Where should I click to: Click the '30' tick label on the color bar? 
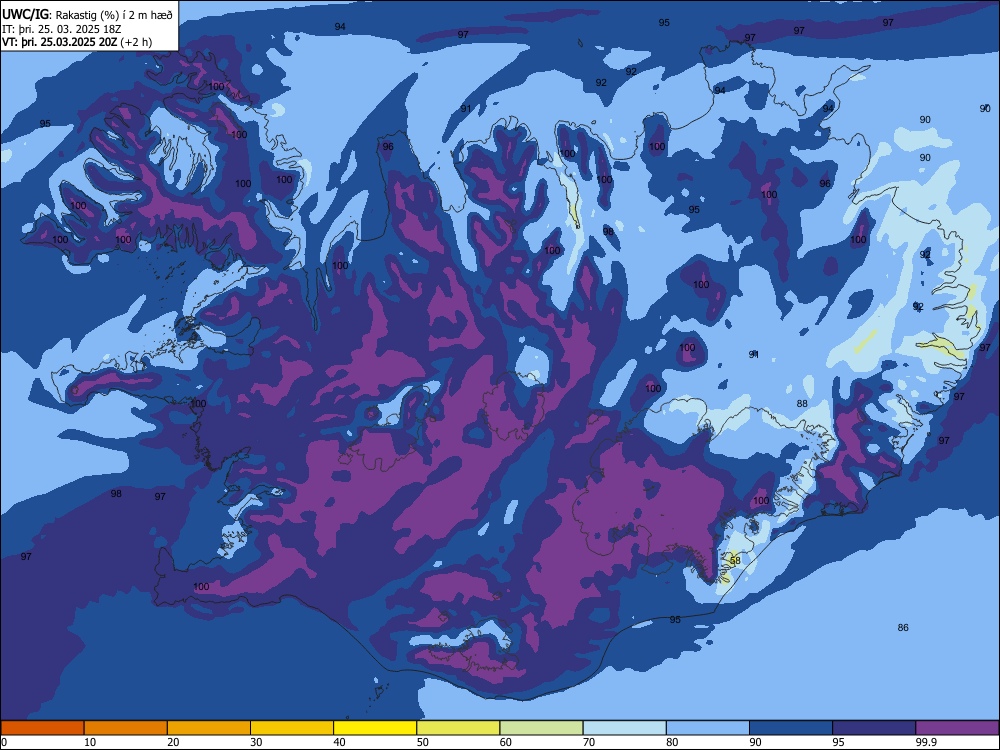coord(256,742)
